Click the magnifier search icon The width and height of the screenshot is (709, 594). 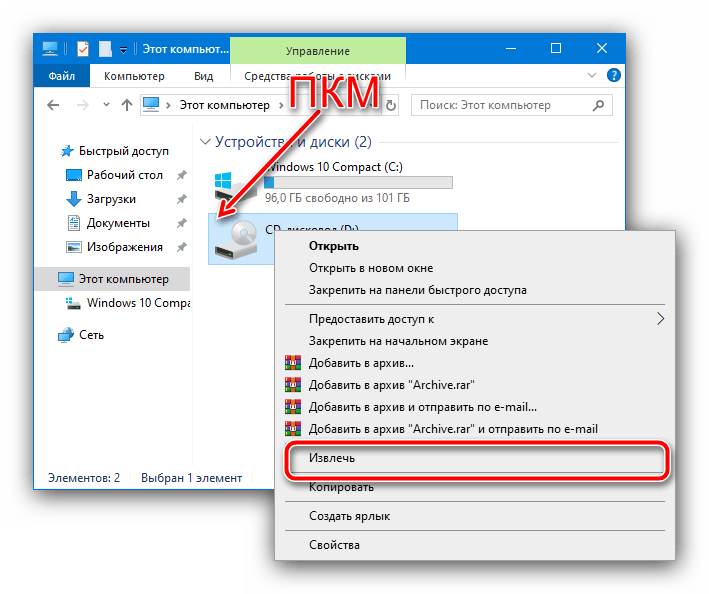click(598, 105)
